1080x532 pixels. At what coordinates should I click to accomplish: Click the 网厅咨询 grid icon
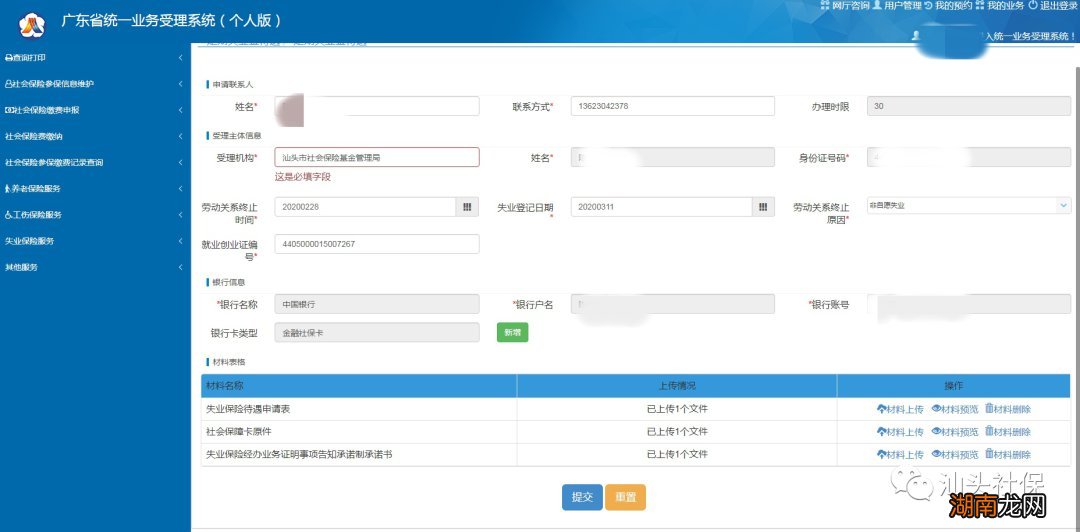[x=825, y=5]
